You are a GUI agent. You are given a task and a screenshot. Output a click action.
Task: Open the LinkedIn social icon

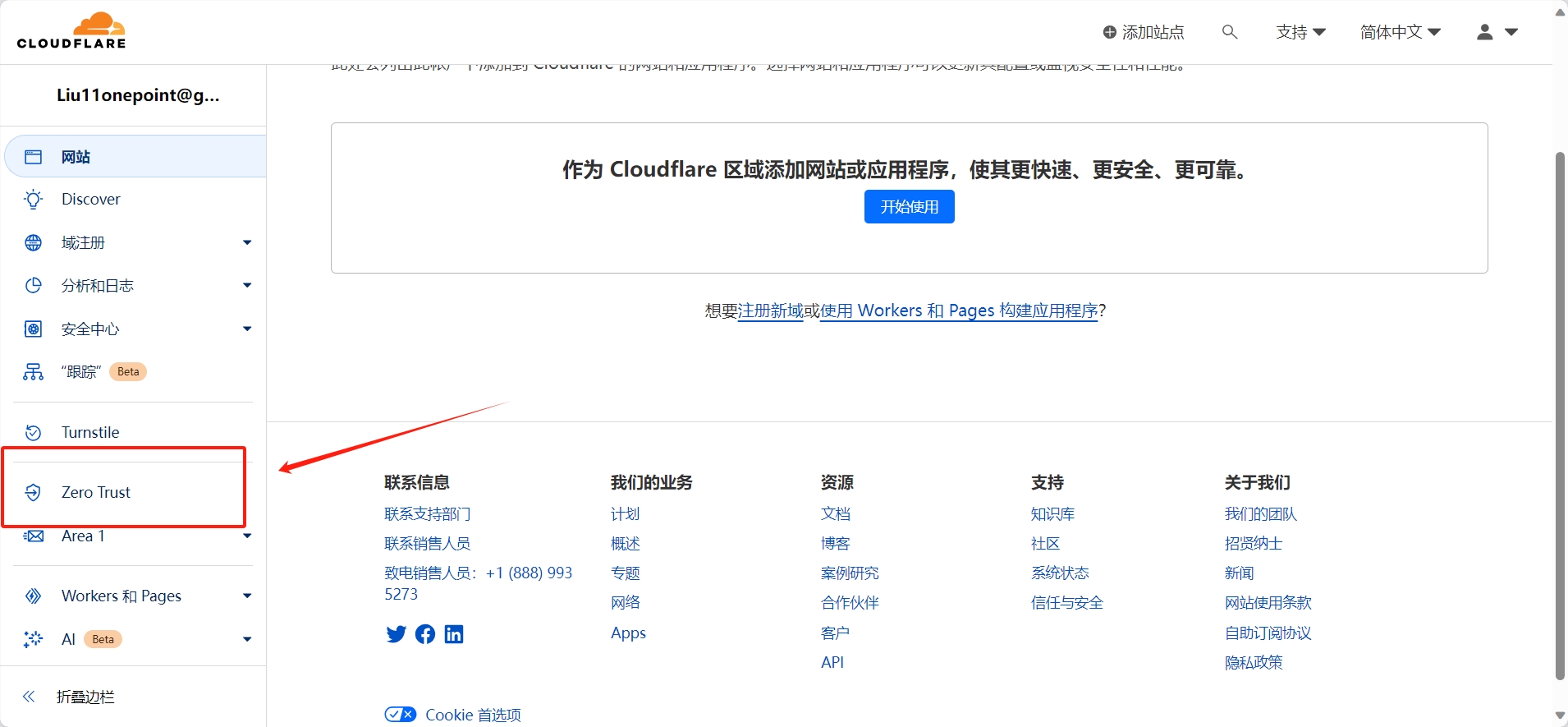pos(454,634)
